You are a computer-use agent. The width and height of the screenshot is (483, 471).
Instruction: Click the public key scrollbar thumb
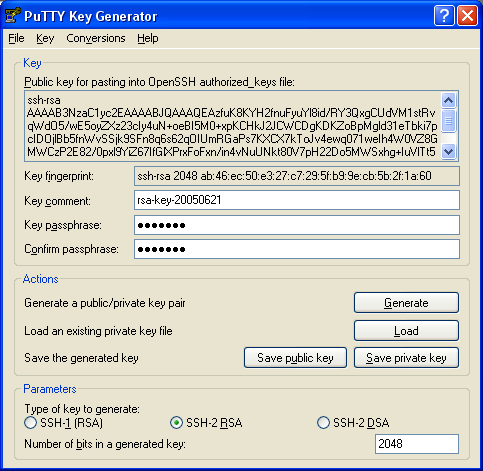point(448,120)
